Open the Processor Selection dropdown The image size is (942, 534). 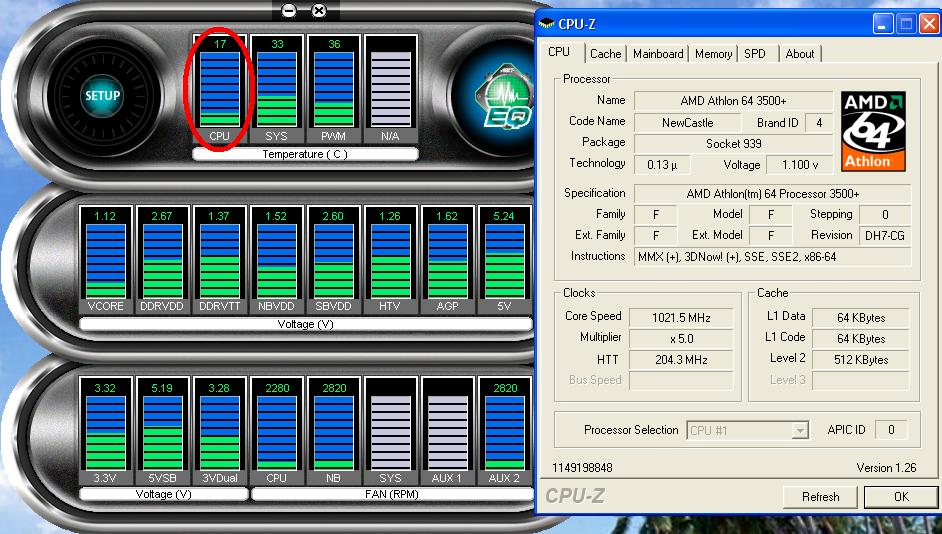click(x=748, y=431)
